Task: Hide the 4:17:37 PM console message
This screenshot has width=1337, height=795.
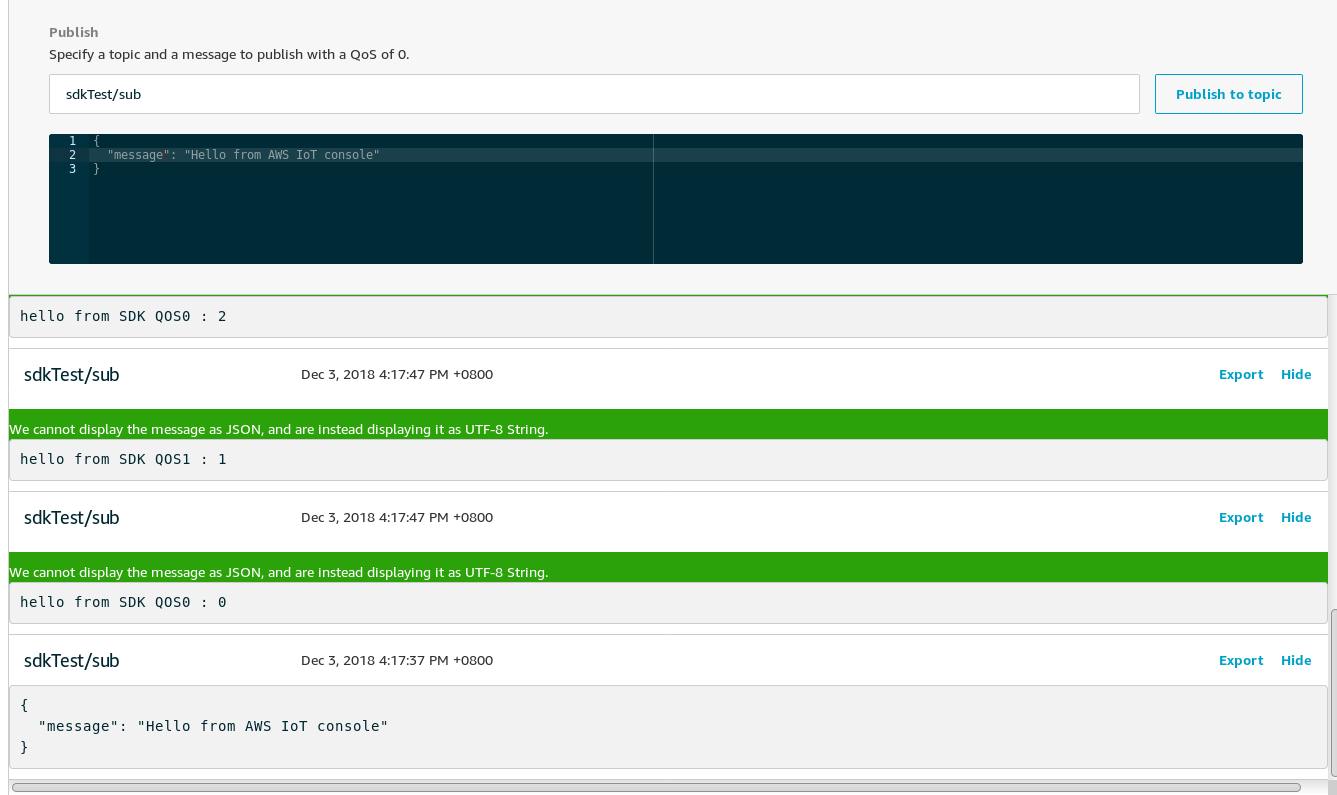Action: click(x=1296, y=660)
